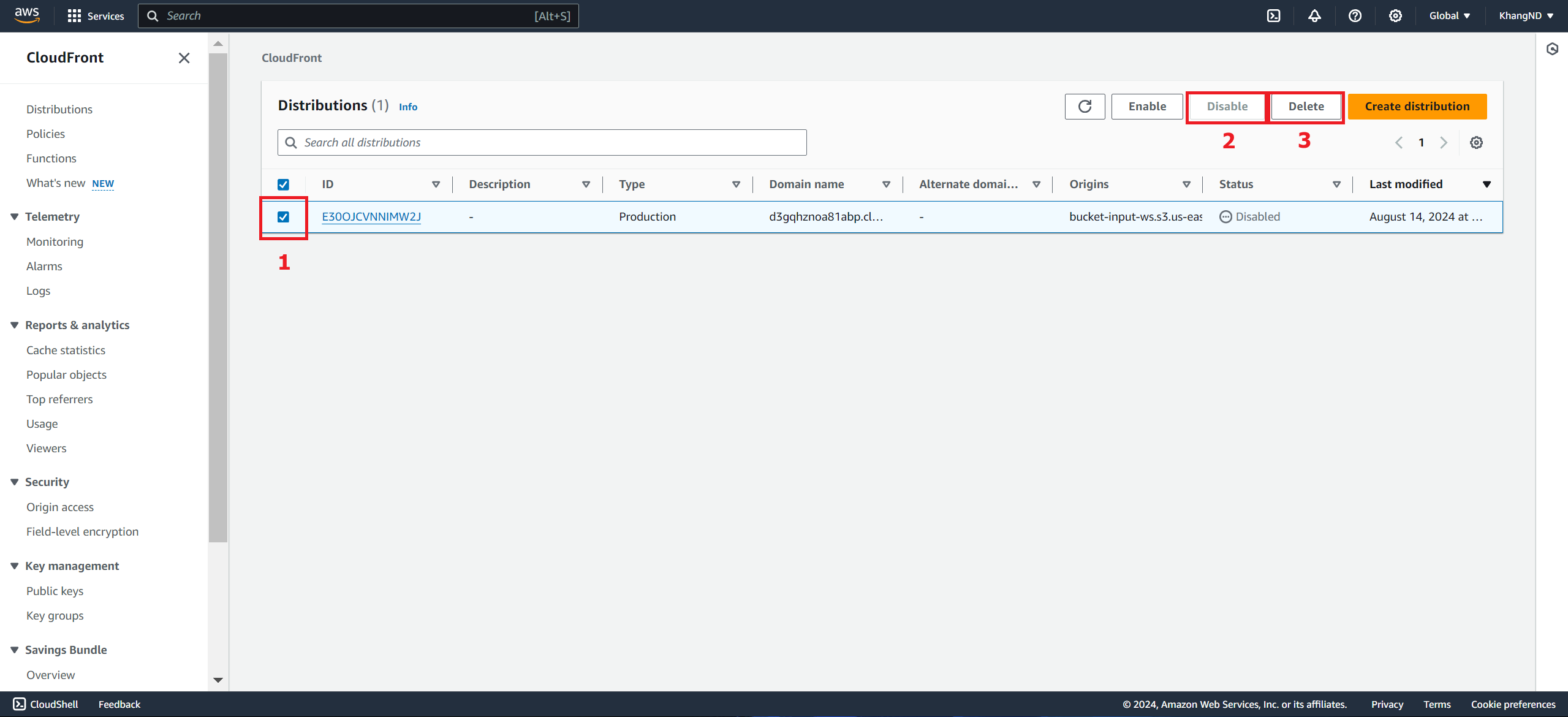Open Top referrers report
Image resolution: width=1568 pixels, height=717 pixels.
click(59, 400)
